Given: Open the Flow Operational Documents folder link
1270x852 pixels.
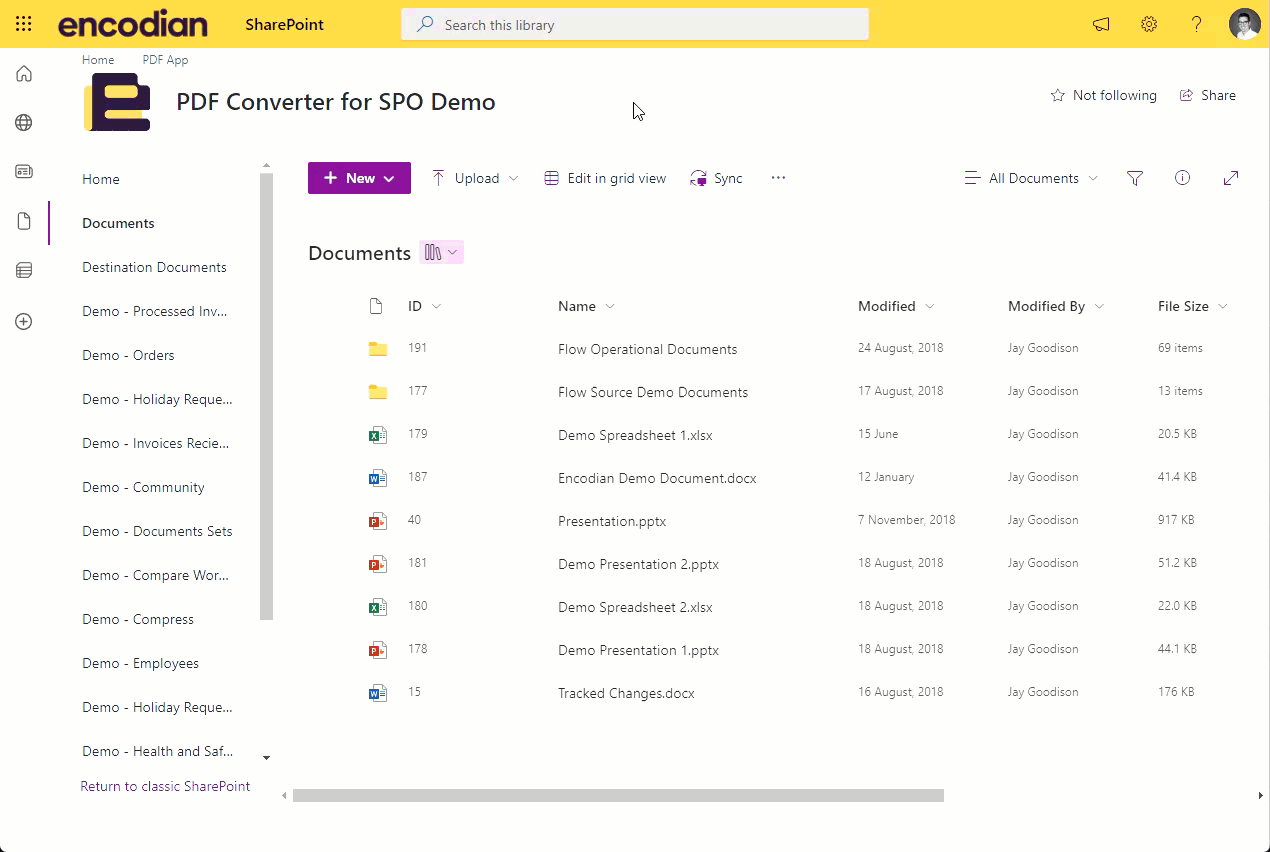Looking at the screenshot, I should coord(647,349).
